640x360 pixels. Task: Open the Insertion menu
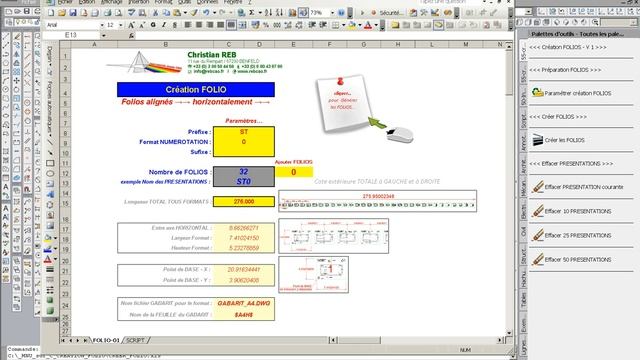(139, 2)
